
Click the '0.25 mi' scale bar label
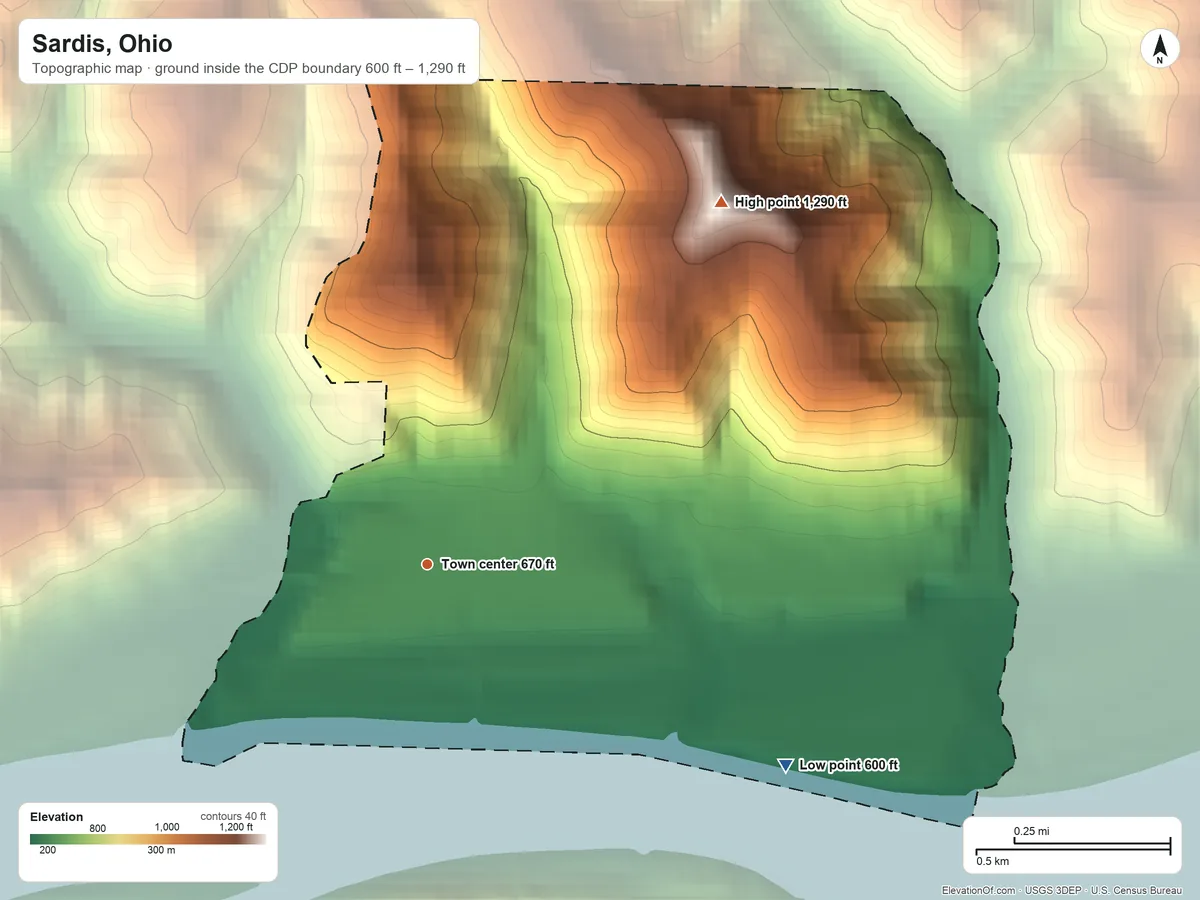[x=1031, y=831]
